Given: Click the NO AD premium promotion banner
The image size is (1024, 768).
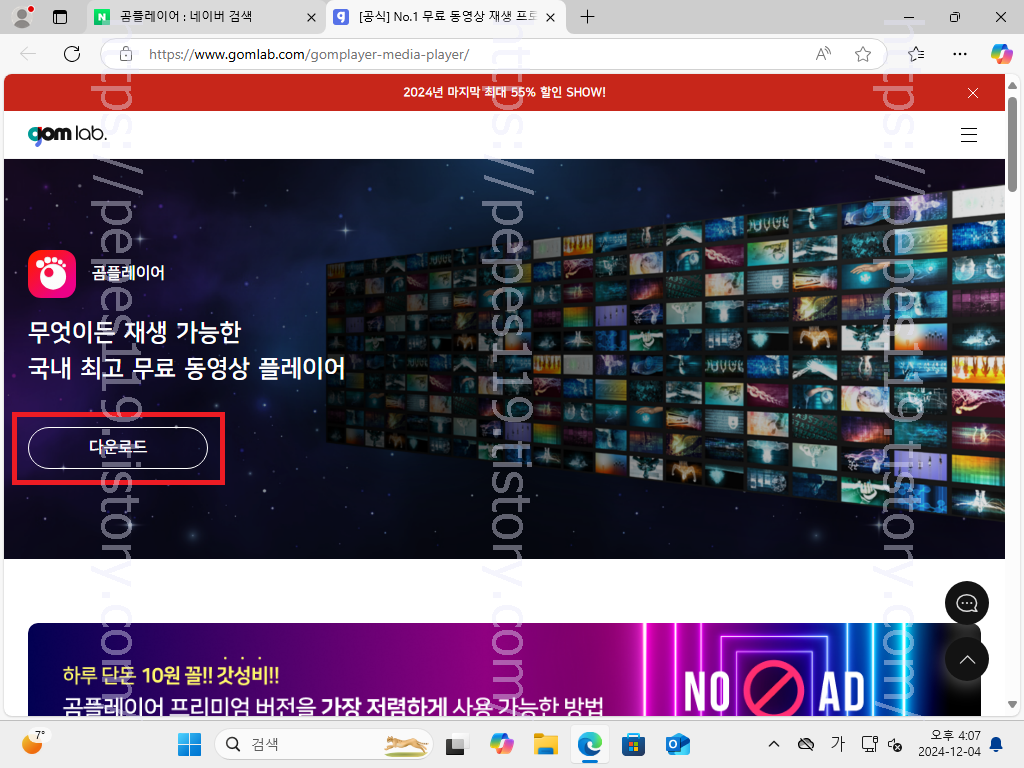Looking at the screenshot, I should click(504, 669).
